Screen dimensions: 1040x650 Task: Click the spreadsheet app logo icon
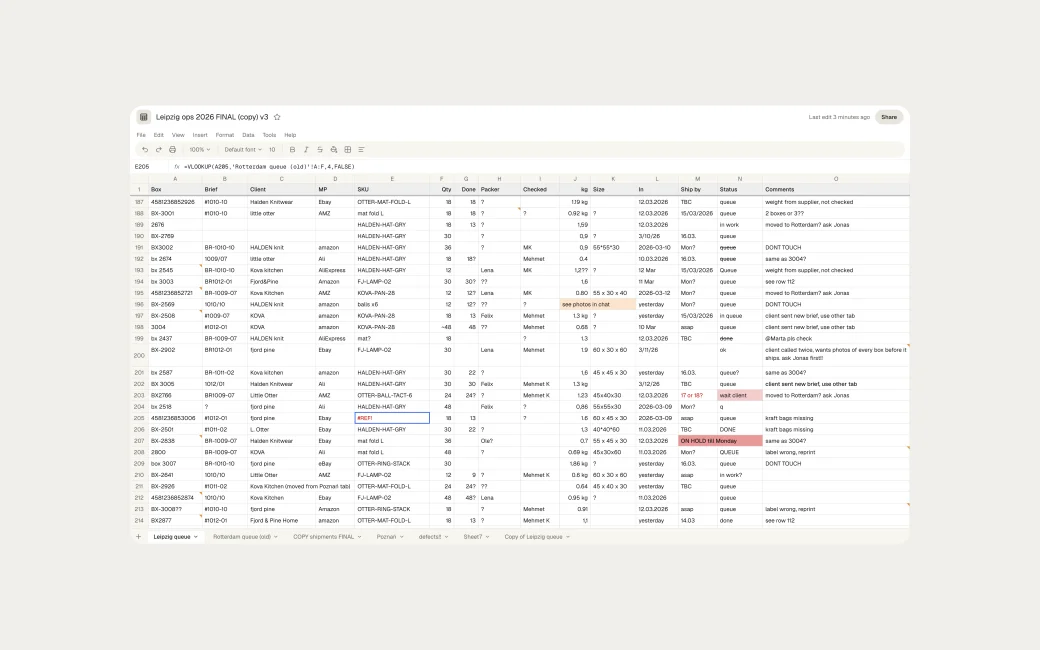[143, 117]
